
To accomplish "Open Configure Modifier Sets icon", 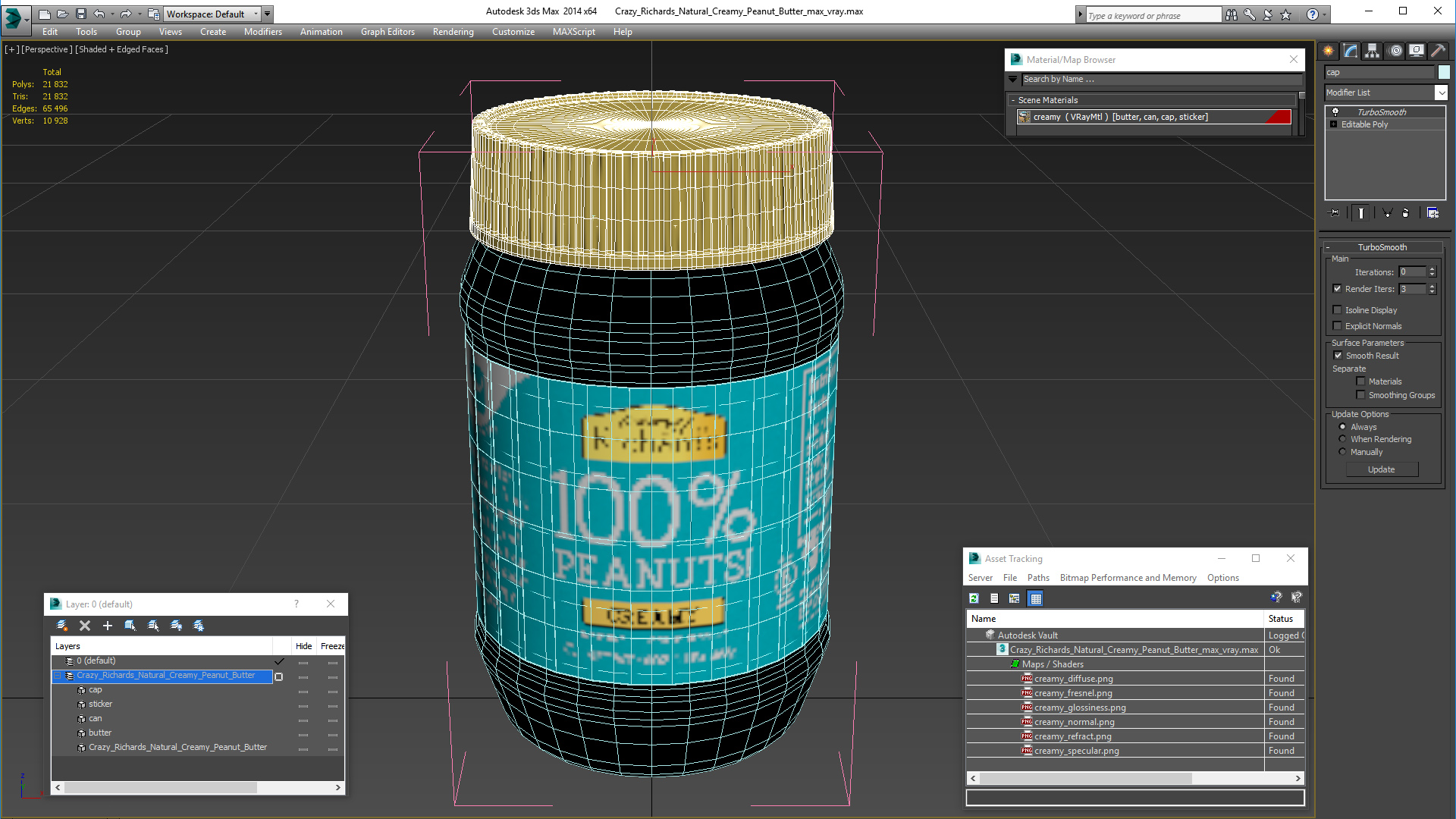I will coord(1432,213).
